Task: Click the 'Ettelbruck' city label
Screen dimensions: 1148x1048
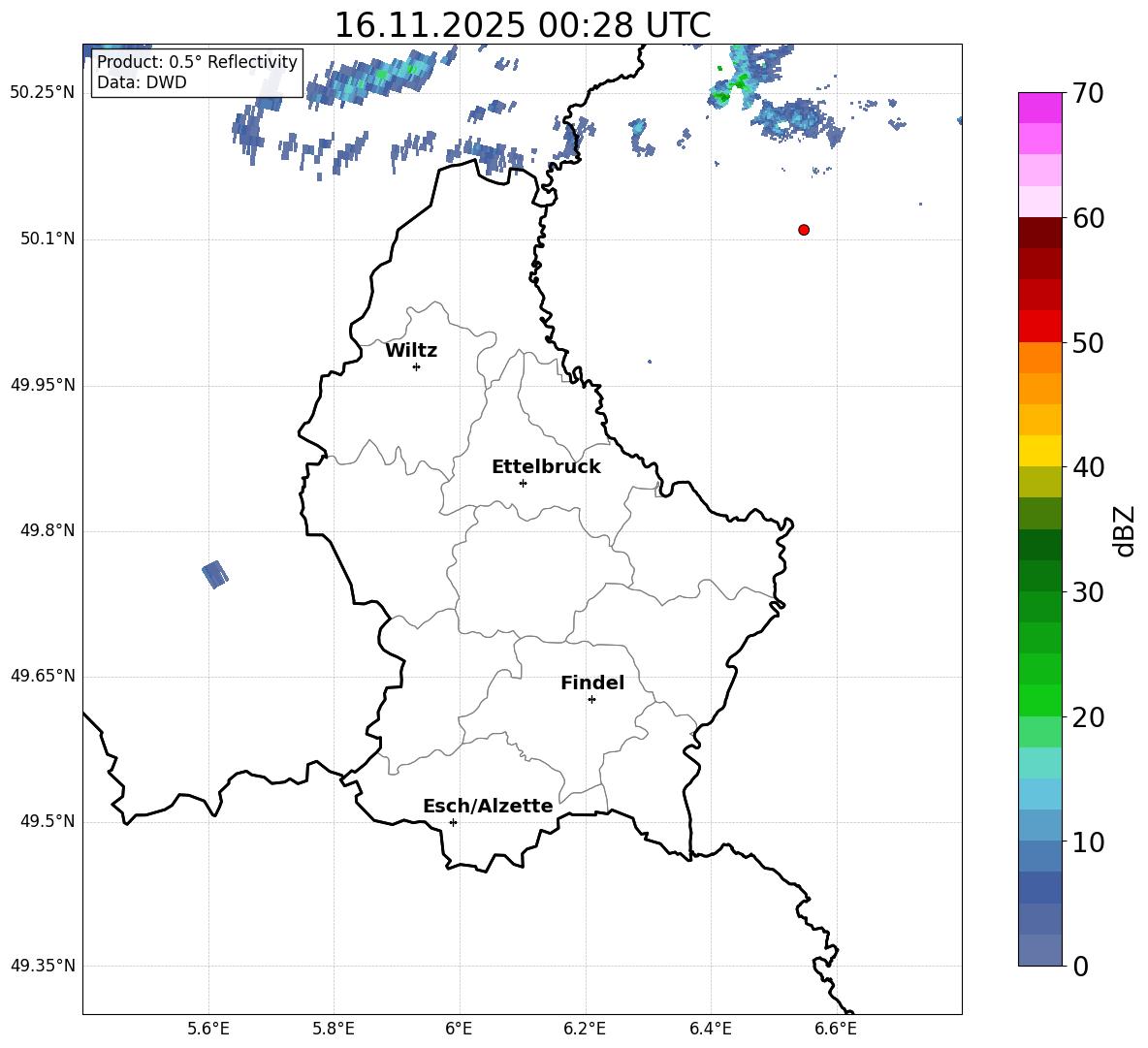Action: 546,467
